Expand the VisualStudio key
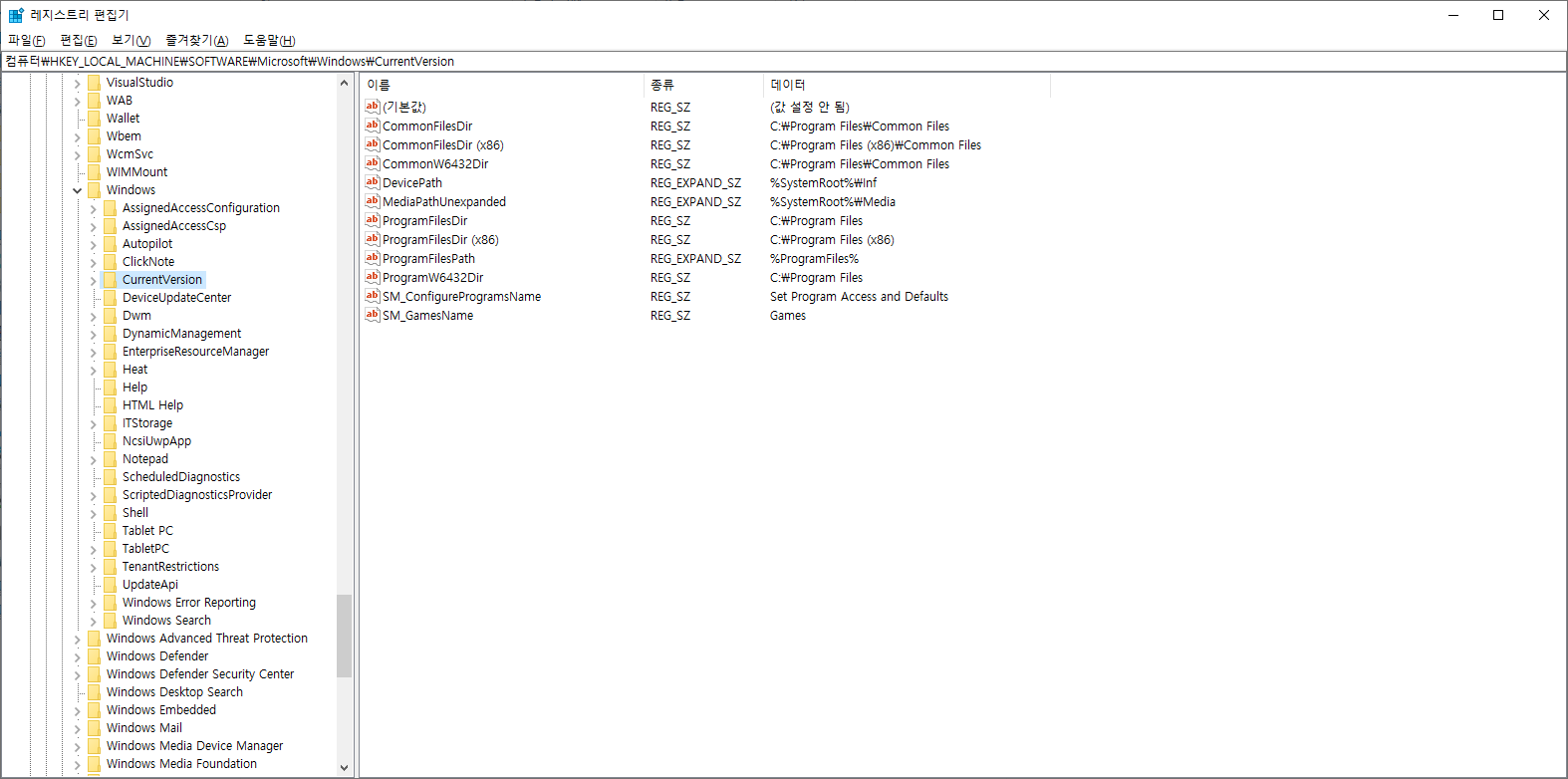This screenshot has width=1568, height=779. click(78, 83)
